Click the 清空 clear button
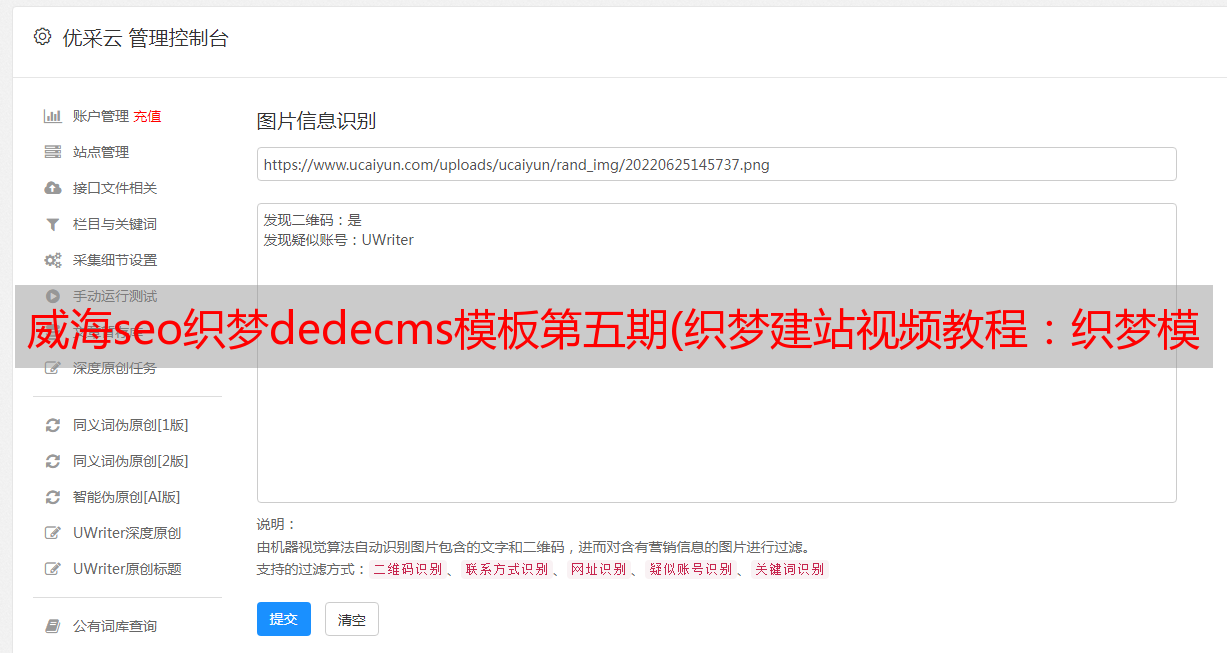The height and width of the screenshot is (653, 1227). (x=352, y=619)
